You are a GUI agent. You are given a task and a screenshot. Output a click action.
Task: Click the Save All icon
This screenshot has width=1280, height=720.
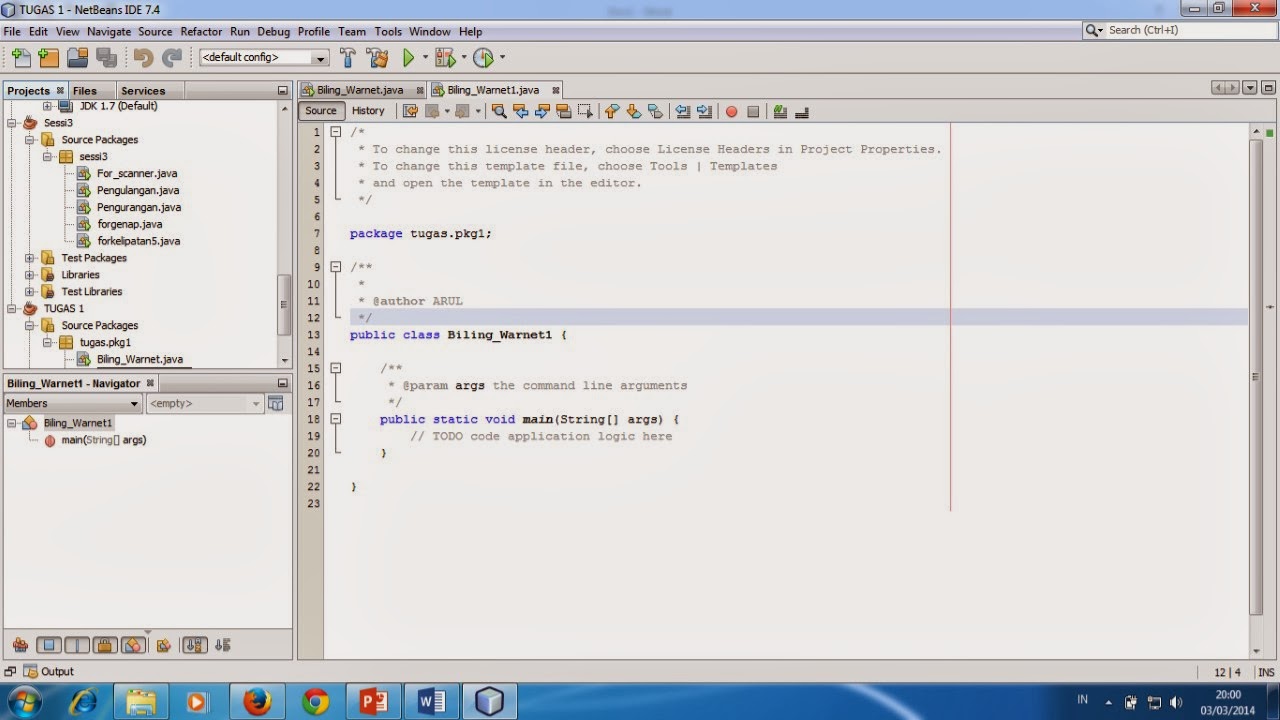click(x=108, y=57)
